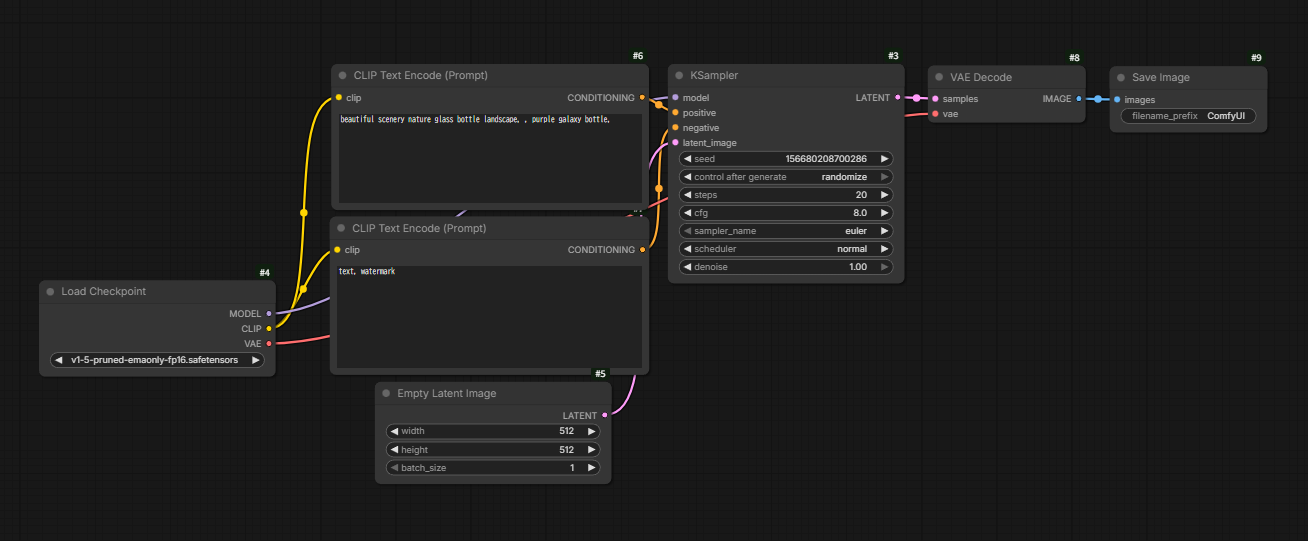The width and height of the screenshot is (1308, 541).
Task: Click the LATENT output port on KSampler
Action: click(897, 98)
